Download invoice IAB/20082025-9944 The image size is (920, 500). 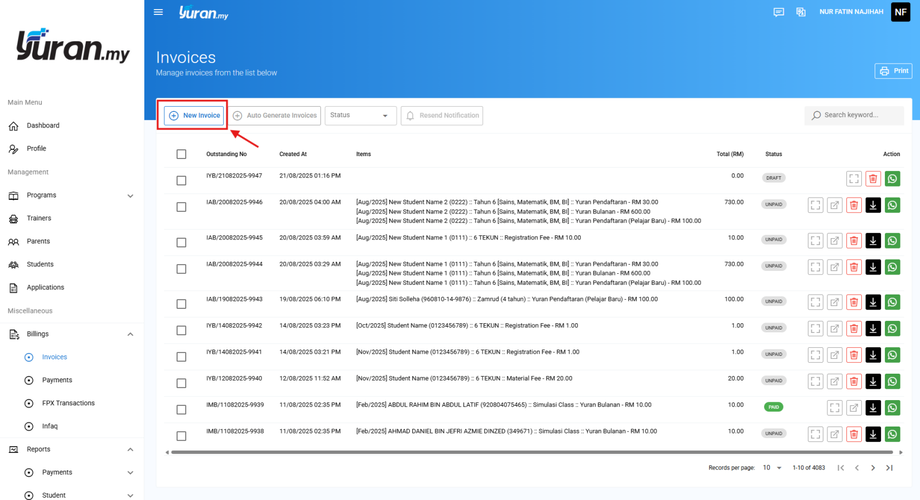pyautogui.click(x=873, y=267)
